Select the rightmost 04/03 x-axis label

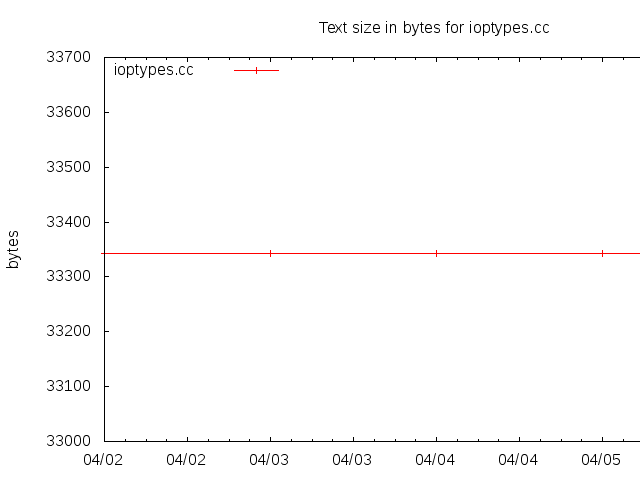(x=353, y=460)
